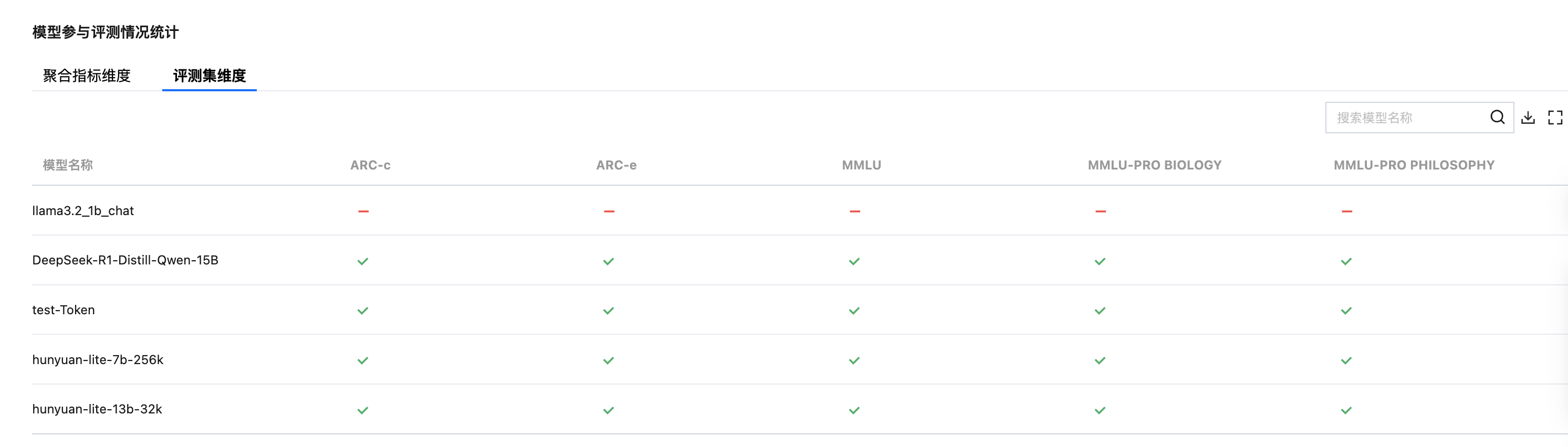Click DeepSeek-R1-Distill-Qwen-15B ARC-e checkmark

pos(608,261)
